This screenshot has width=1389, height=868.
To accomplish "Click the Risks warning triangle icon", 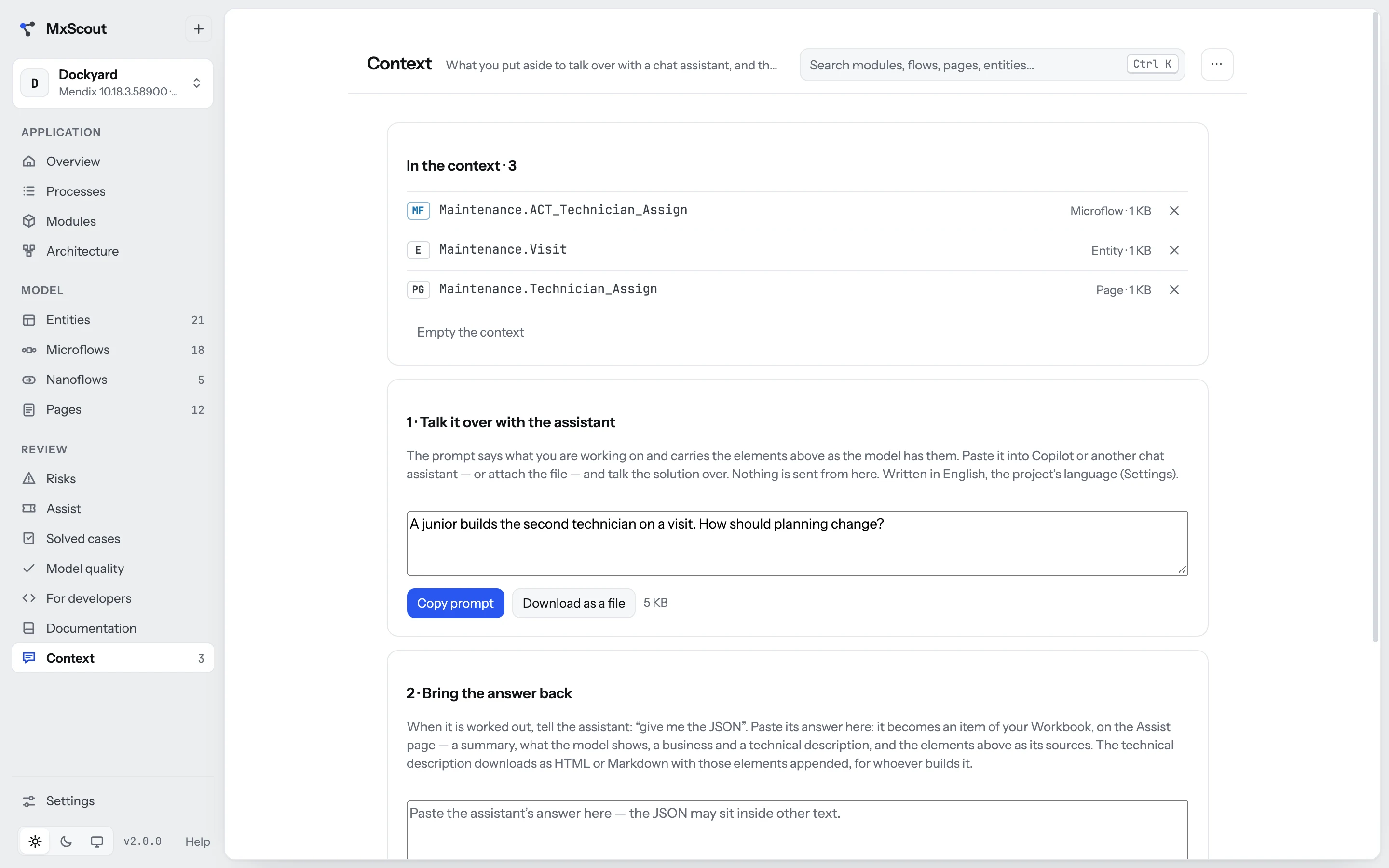I will point(29,478).
